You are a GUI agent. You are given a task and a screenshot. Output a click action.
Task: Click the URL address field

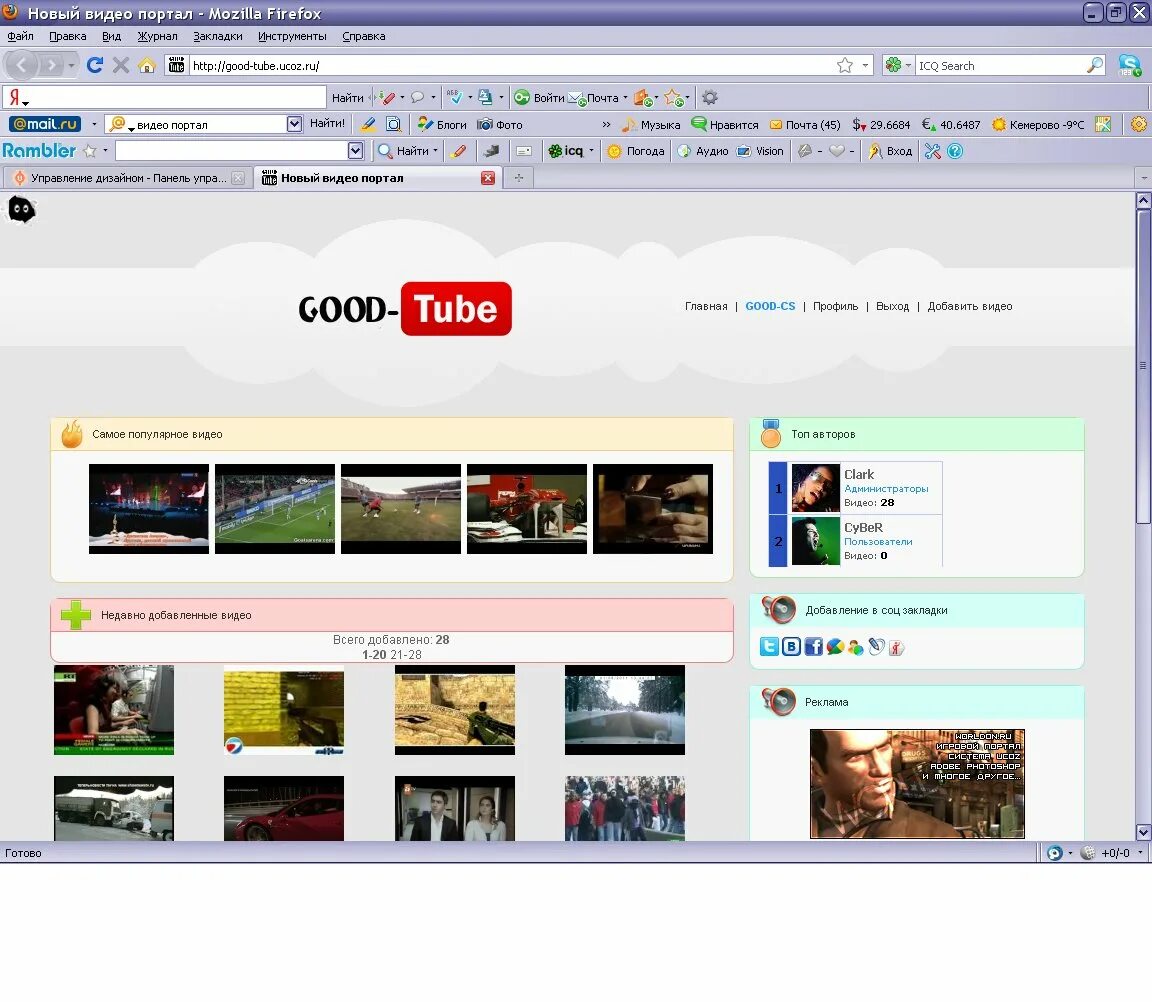click(x=511, y=65)
